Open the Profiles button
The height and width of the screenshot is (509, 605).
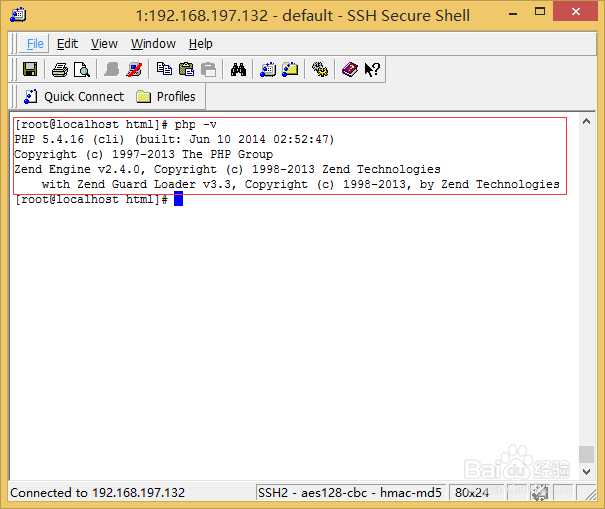pyautogui.click(x=166, y=96)
